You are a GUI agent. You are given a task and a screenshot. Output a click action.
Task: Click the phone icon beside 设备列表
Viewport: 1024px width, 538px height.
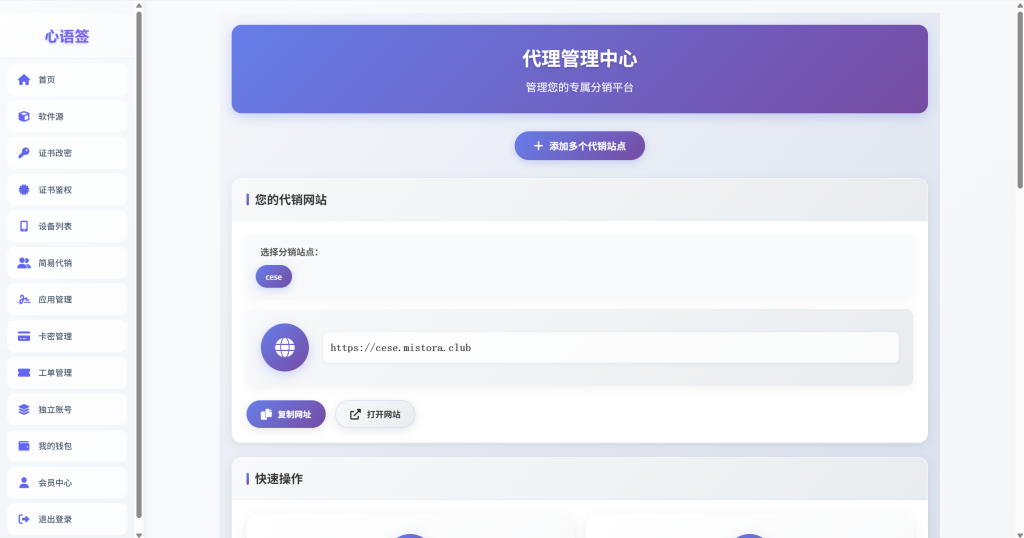[24, 226]
